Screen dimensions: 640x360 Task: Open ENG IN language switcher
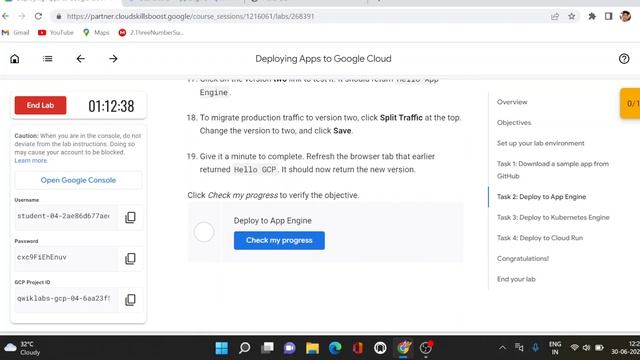[555, 348]
